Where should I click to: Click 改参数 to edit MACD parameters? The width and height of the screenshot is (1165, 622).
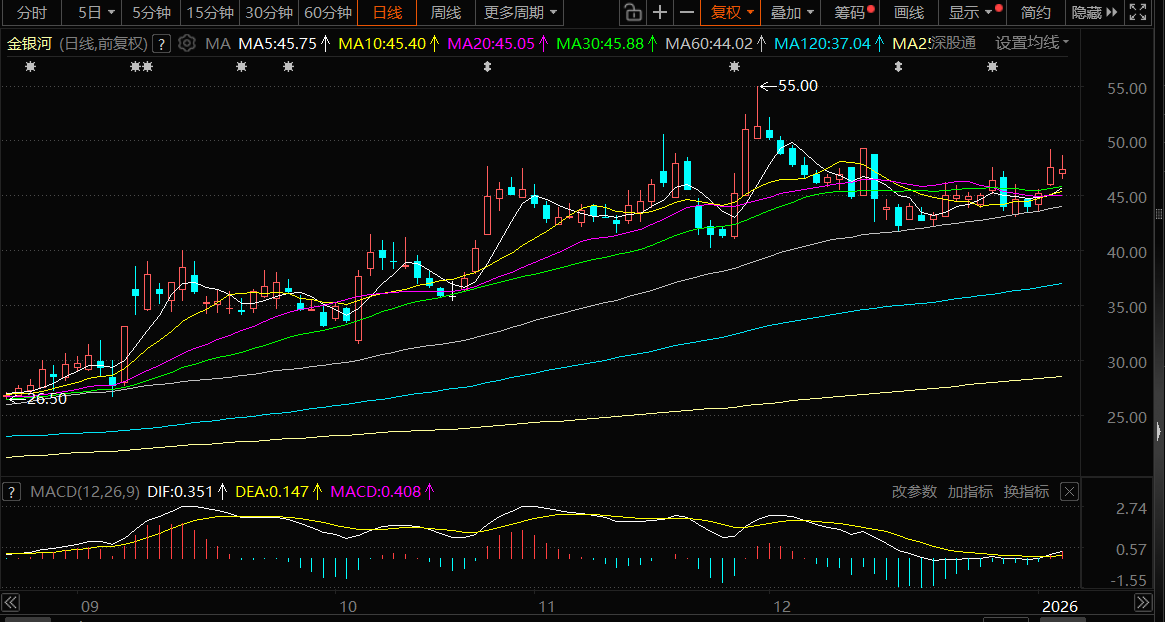point(915,491)
